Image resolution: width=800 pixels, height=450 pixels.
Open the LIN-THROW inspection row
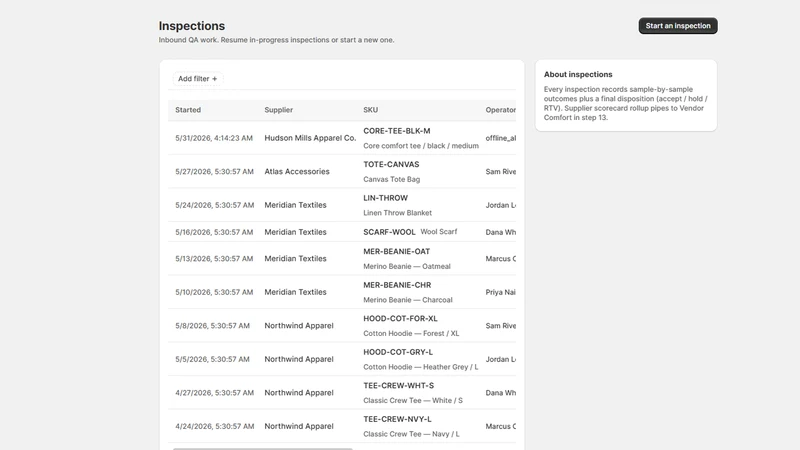tap(342, 205)
